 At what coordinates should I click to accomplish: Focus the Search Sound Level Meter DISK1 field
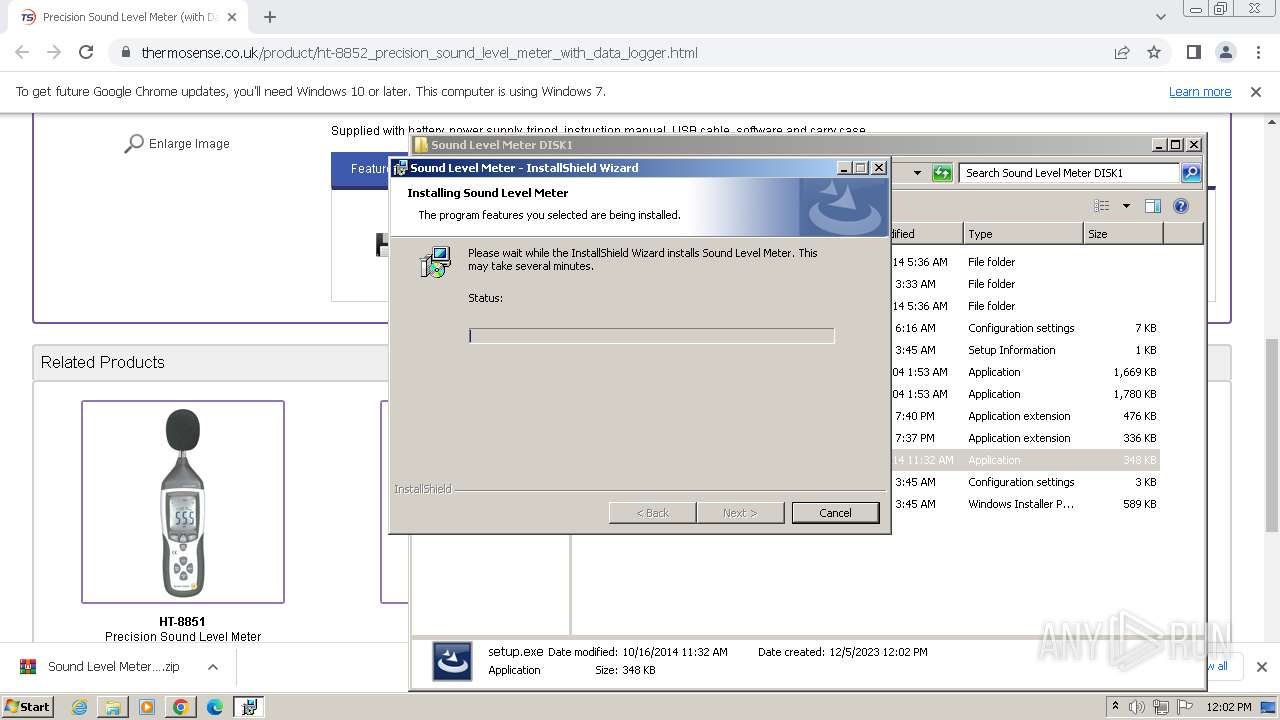coord(1070,173)
